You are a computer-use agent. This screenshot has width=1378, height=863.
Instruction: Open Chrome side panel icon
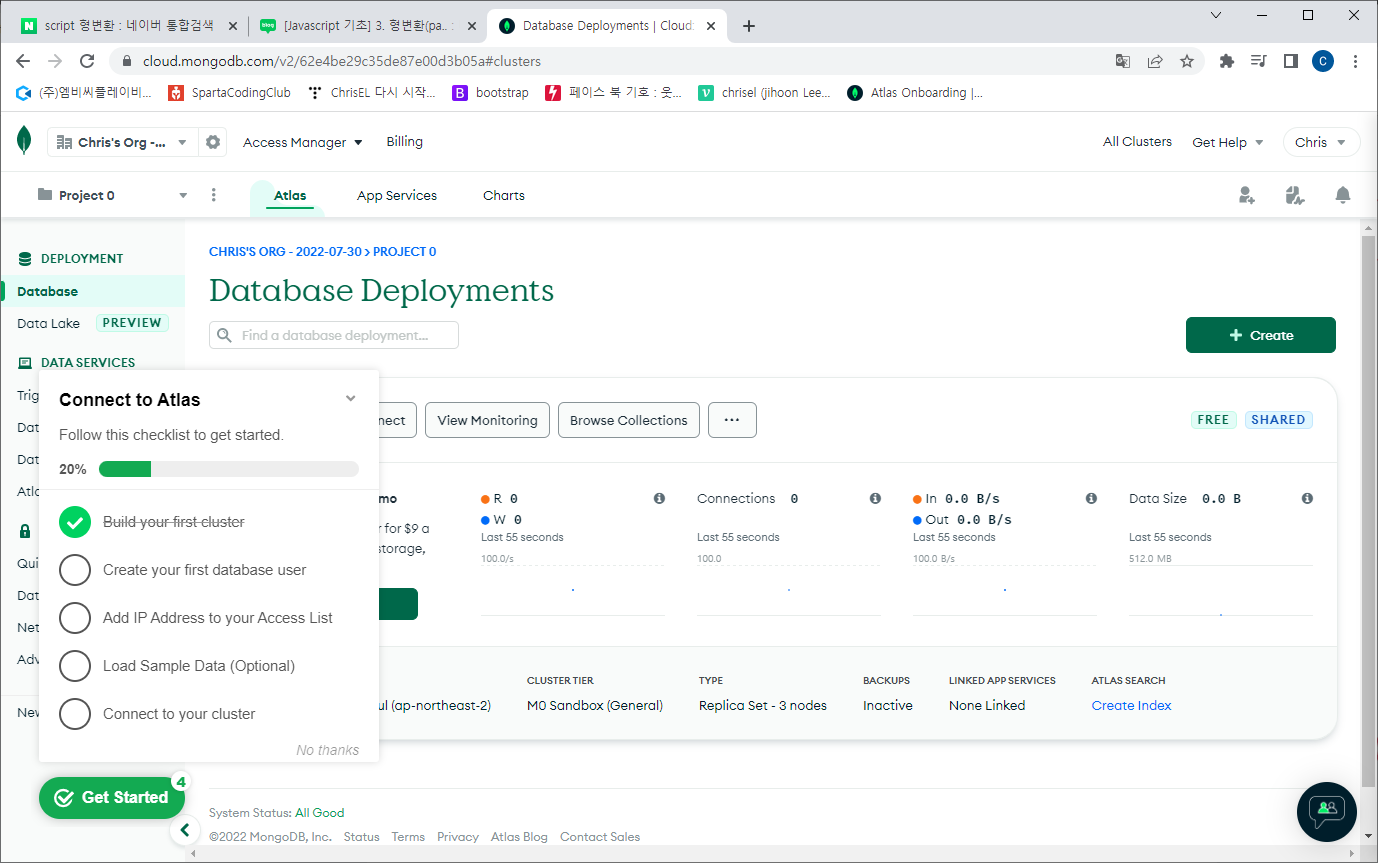click(x=1291, y=61)
